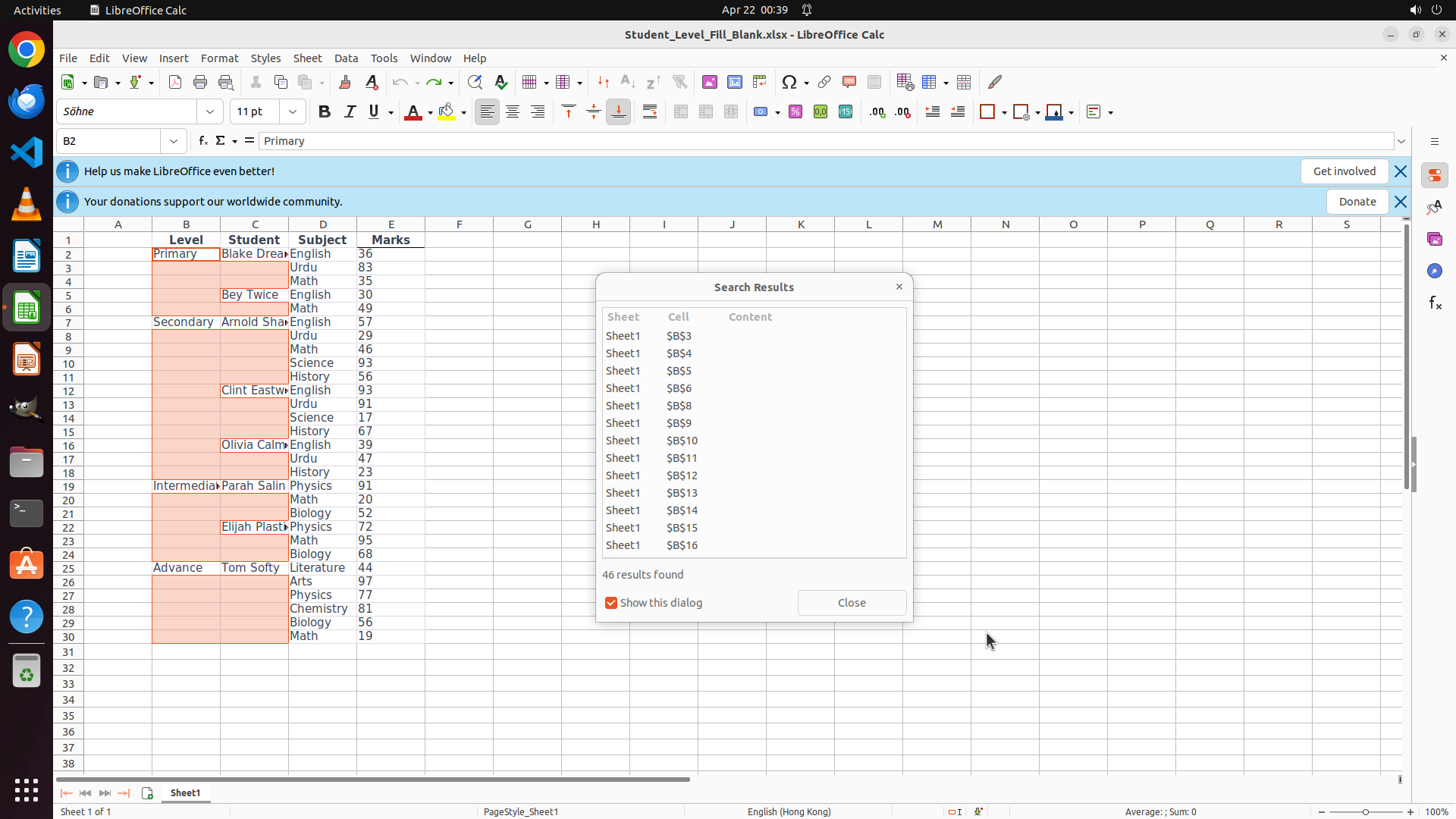Uncheck the Show this dialog checkbox
Viewport: 1456px width, 819px height.
611,603
